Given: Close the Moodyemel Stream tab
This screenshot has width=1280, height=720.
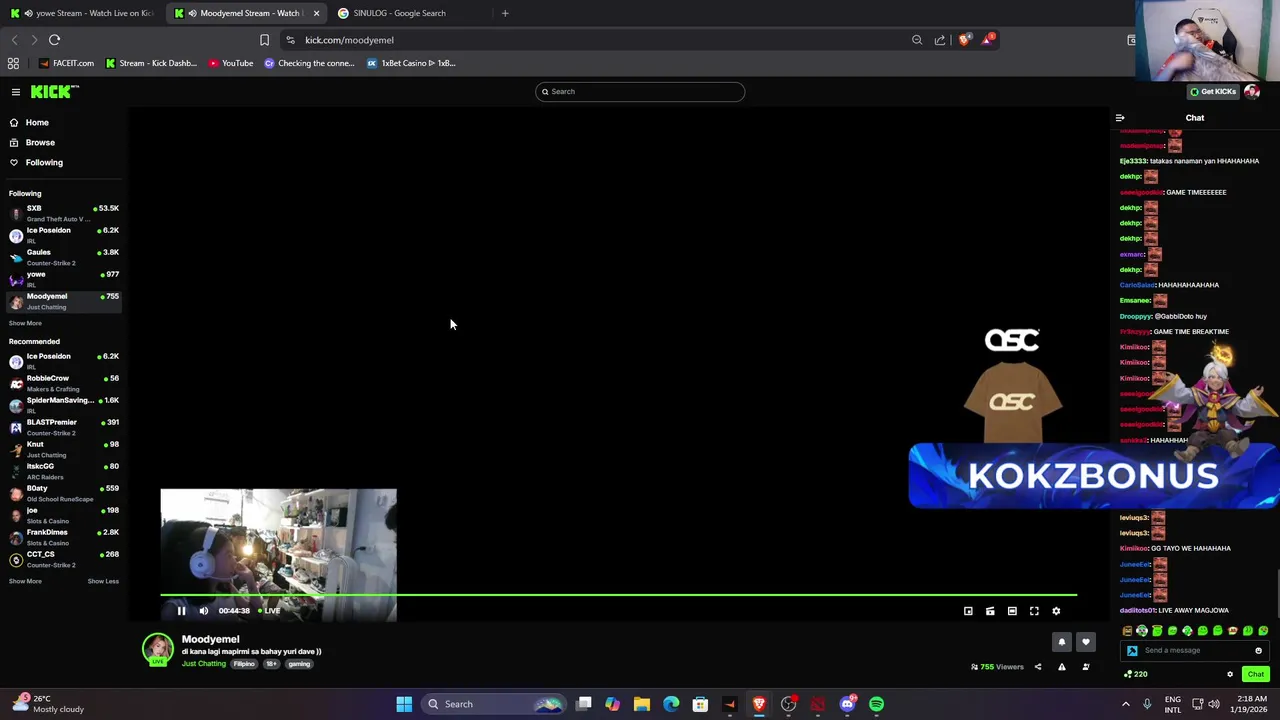Looking at the screenshot, I should pyautogui.click(x=316, y=13).
